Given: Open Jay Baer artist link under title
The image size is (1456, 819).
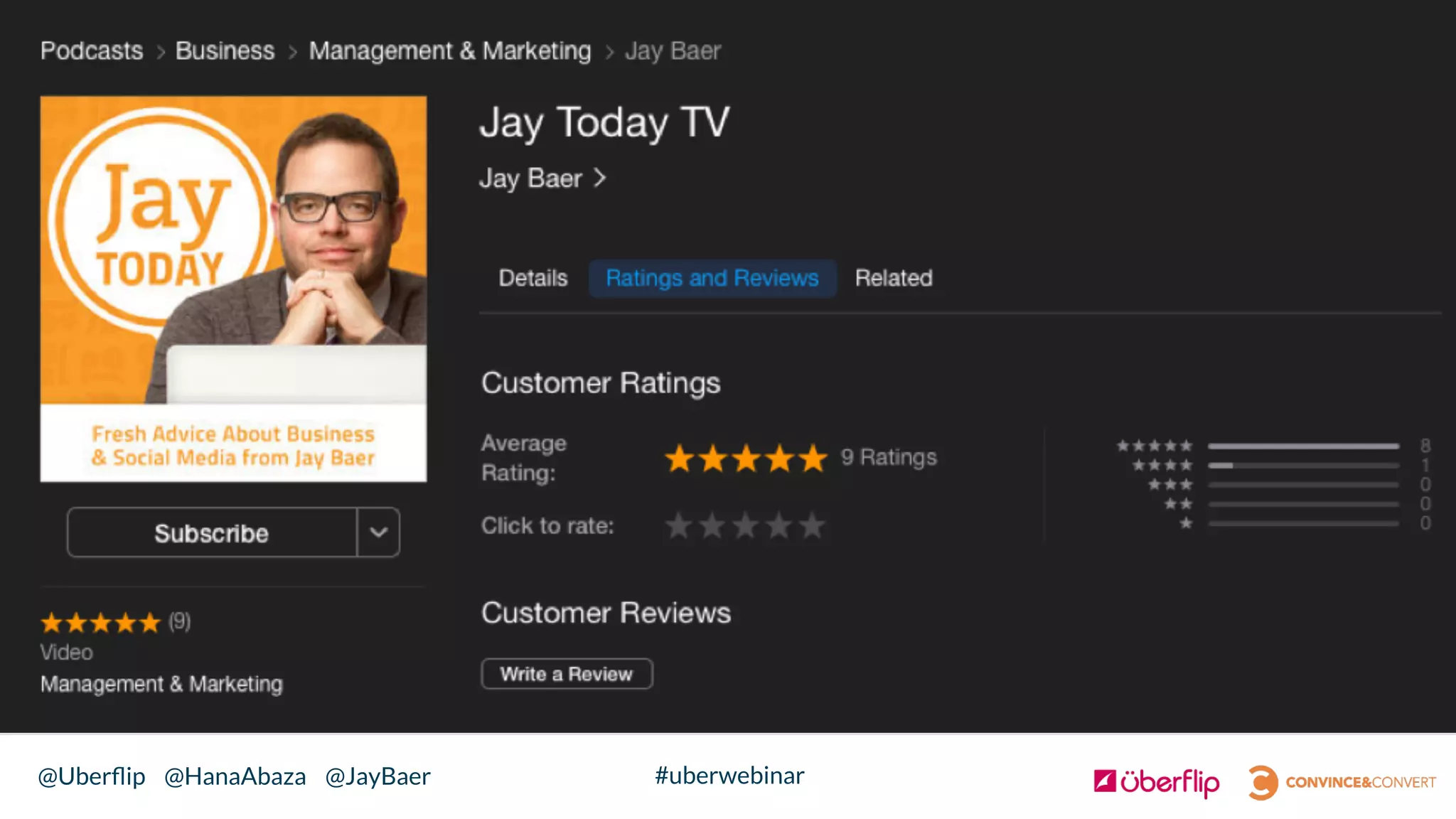Looking at the screenshot, I should pyautogui.click(x=530, y=178).
